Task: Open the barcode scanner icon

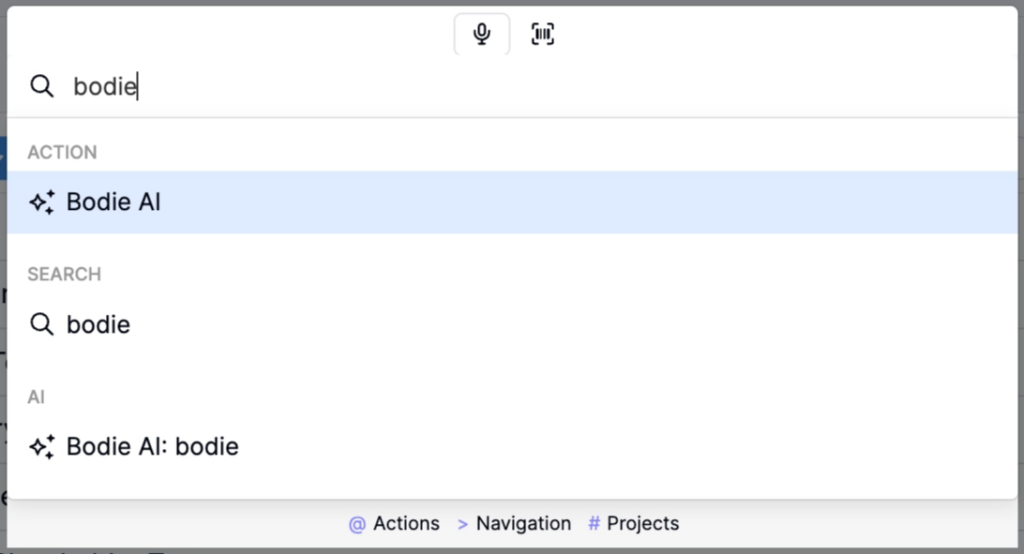Action: point(543,33)
